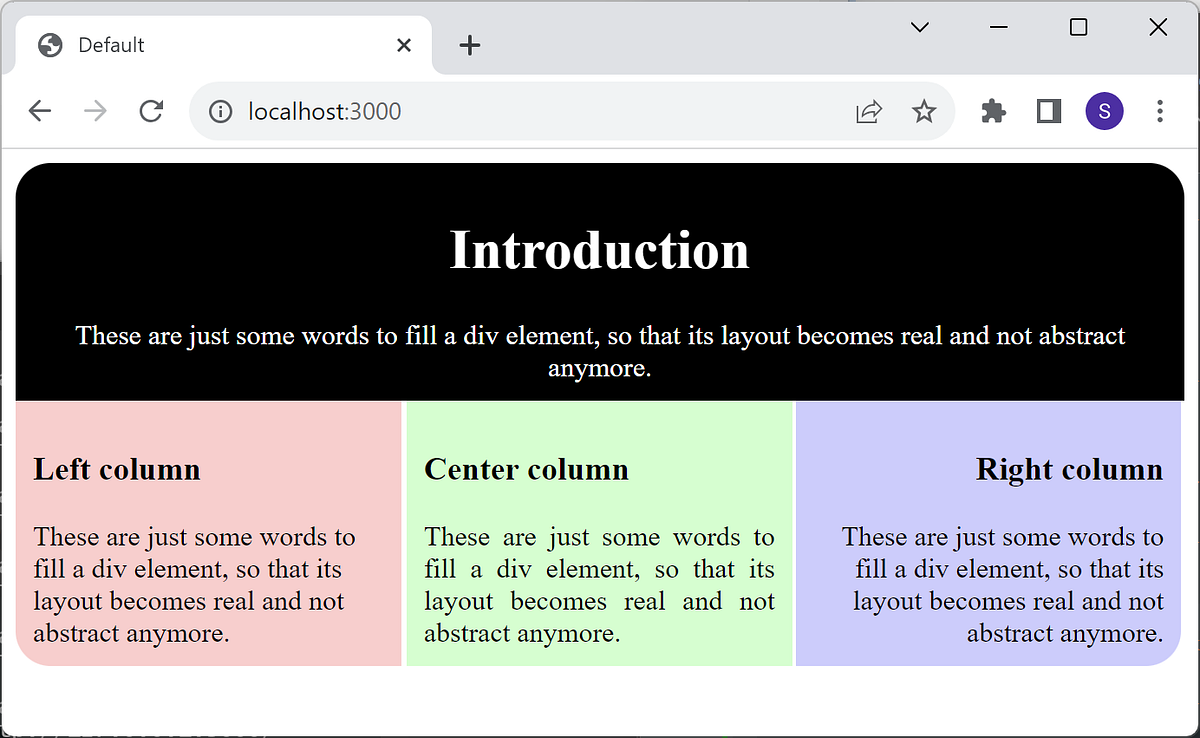The width and height of the screenshot is (1200, 738).
Task: Toggle the side panel open
Action: (1048, 111)
